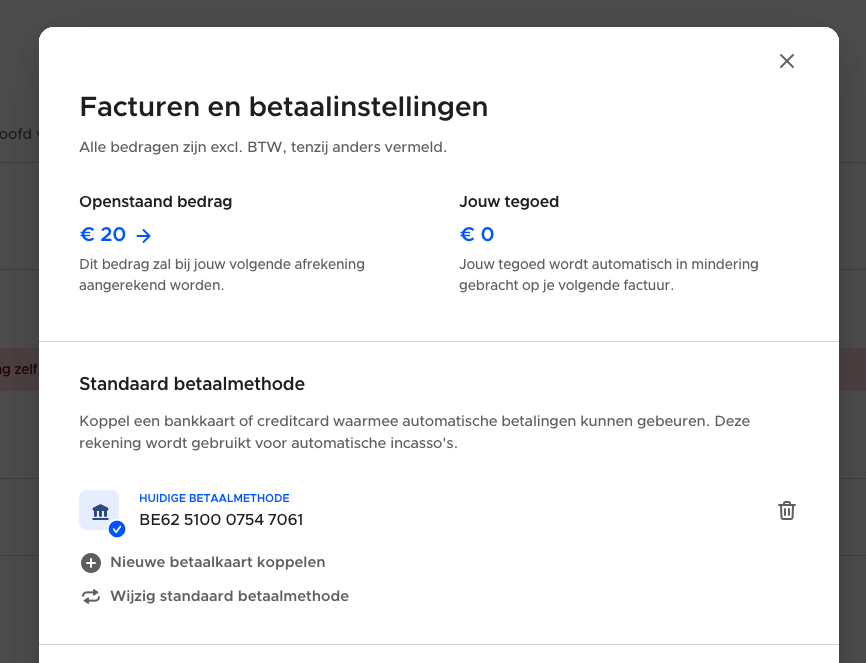The image size is (866, 663).
Task: Click the 'HUIDIGE BETAALMETHODE' label
Action: coord(214,498)
